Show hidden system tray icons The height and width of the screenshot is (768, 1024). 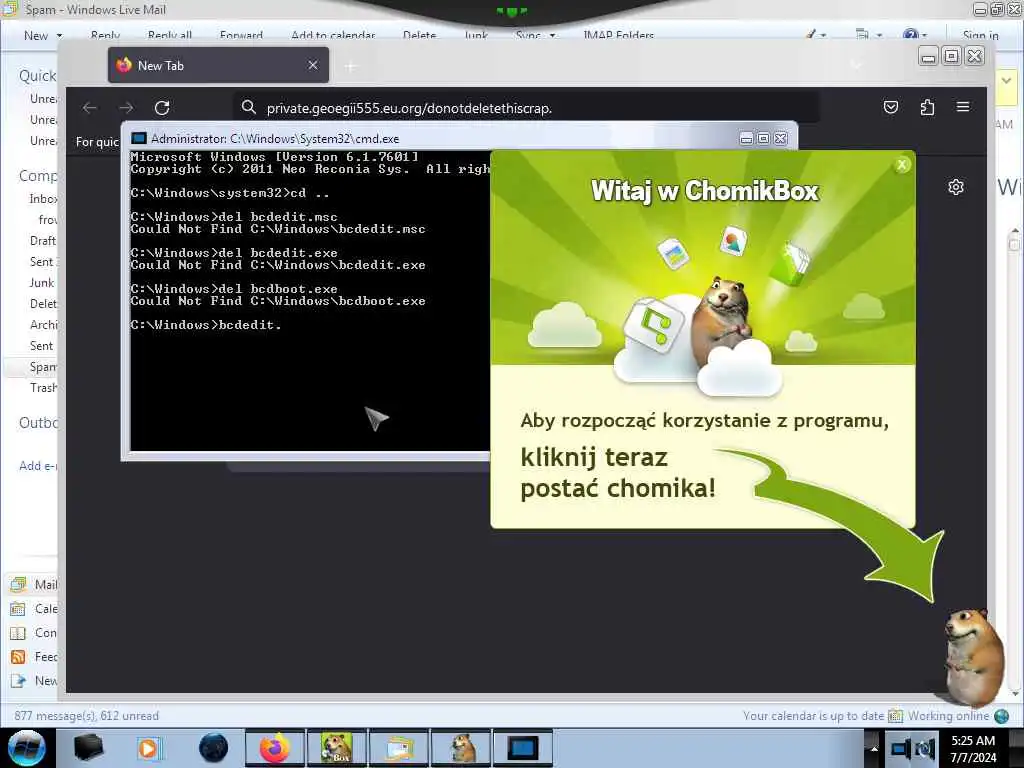pyautogui.click(x=874, y=749)
